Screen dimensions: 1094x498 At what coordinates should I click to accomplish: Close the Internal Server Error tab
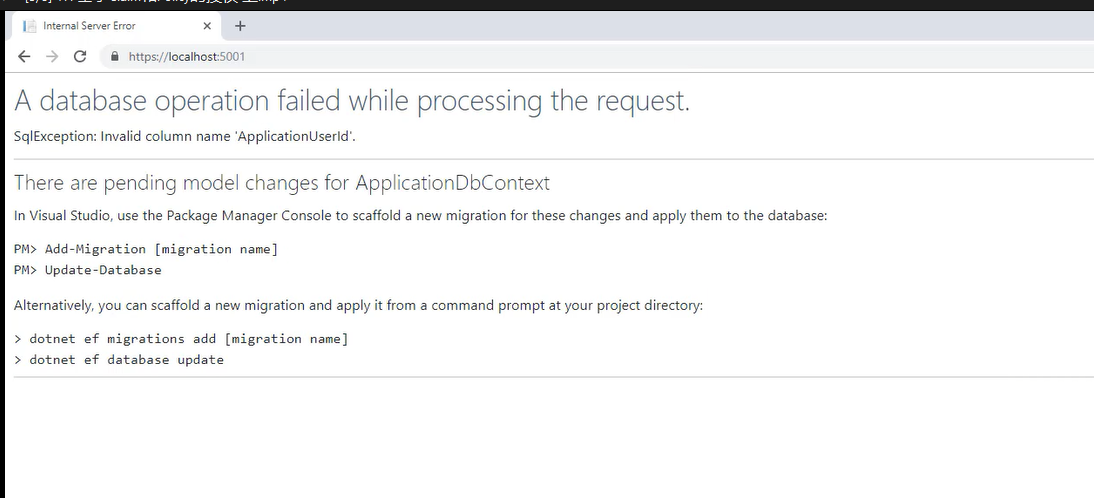(207, 26)
